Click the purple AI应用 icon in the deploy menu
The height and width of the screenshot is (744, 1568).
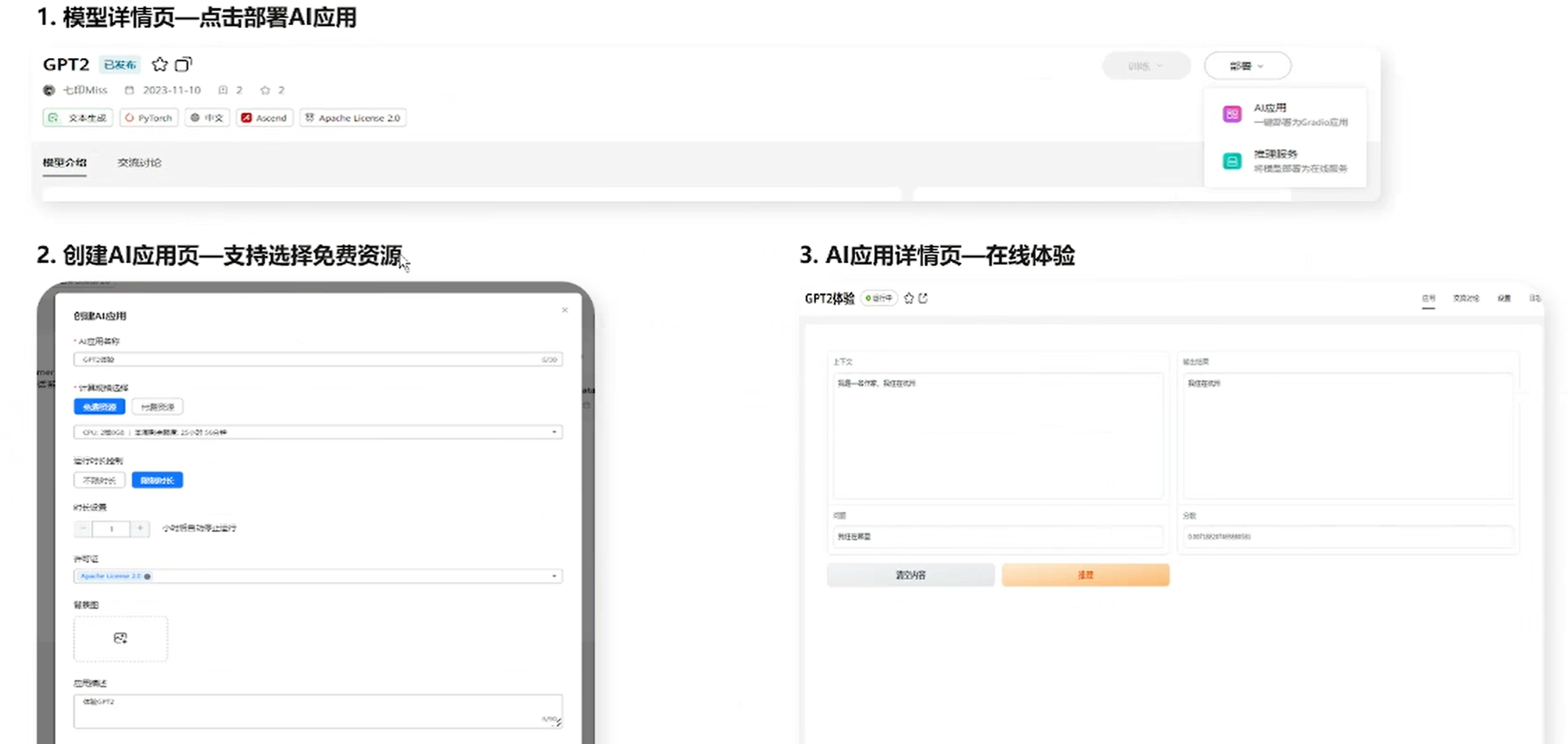click(1232, 114)
